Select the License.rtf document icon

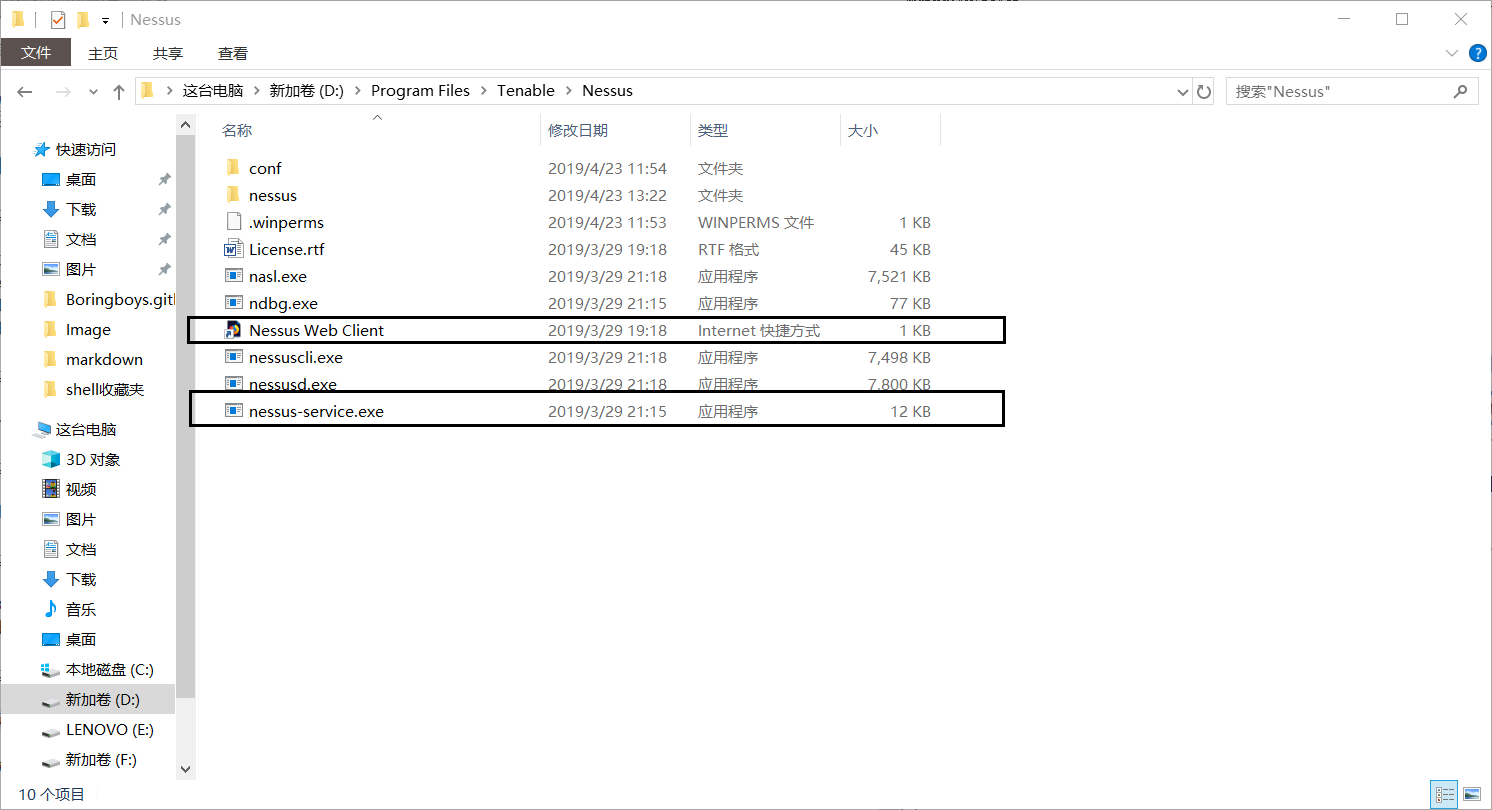(233, 249)
